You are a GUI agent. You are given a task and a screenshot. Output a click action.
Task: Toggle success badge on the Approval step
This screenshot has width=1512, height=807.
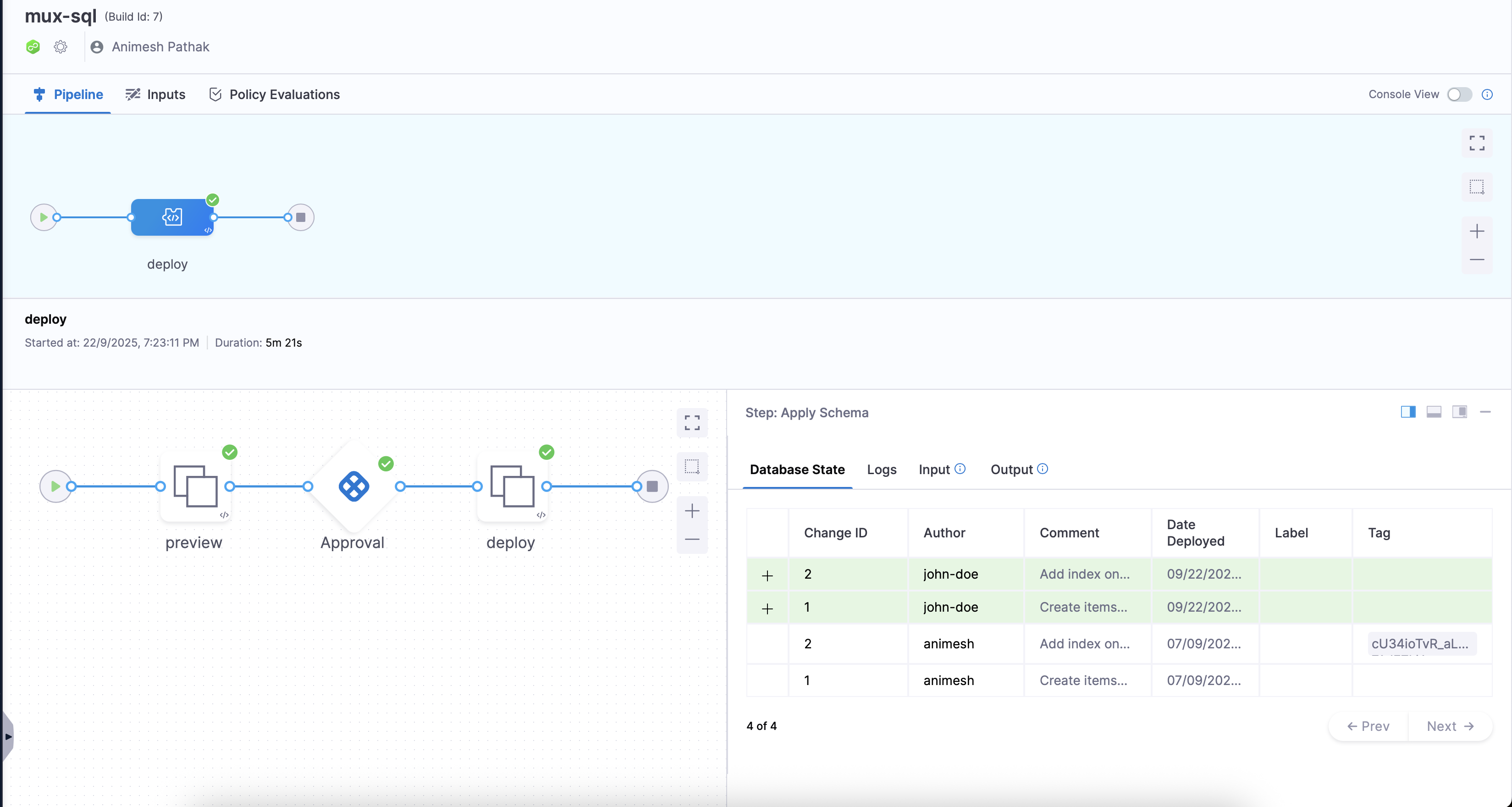coord(386,464)
